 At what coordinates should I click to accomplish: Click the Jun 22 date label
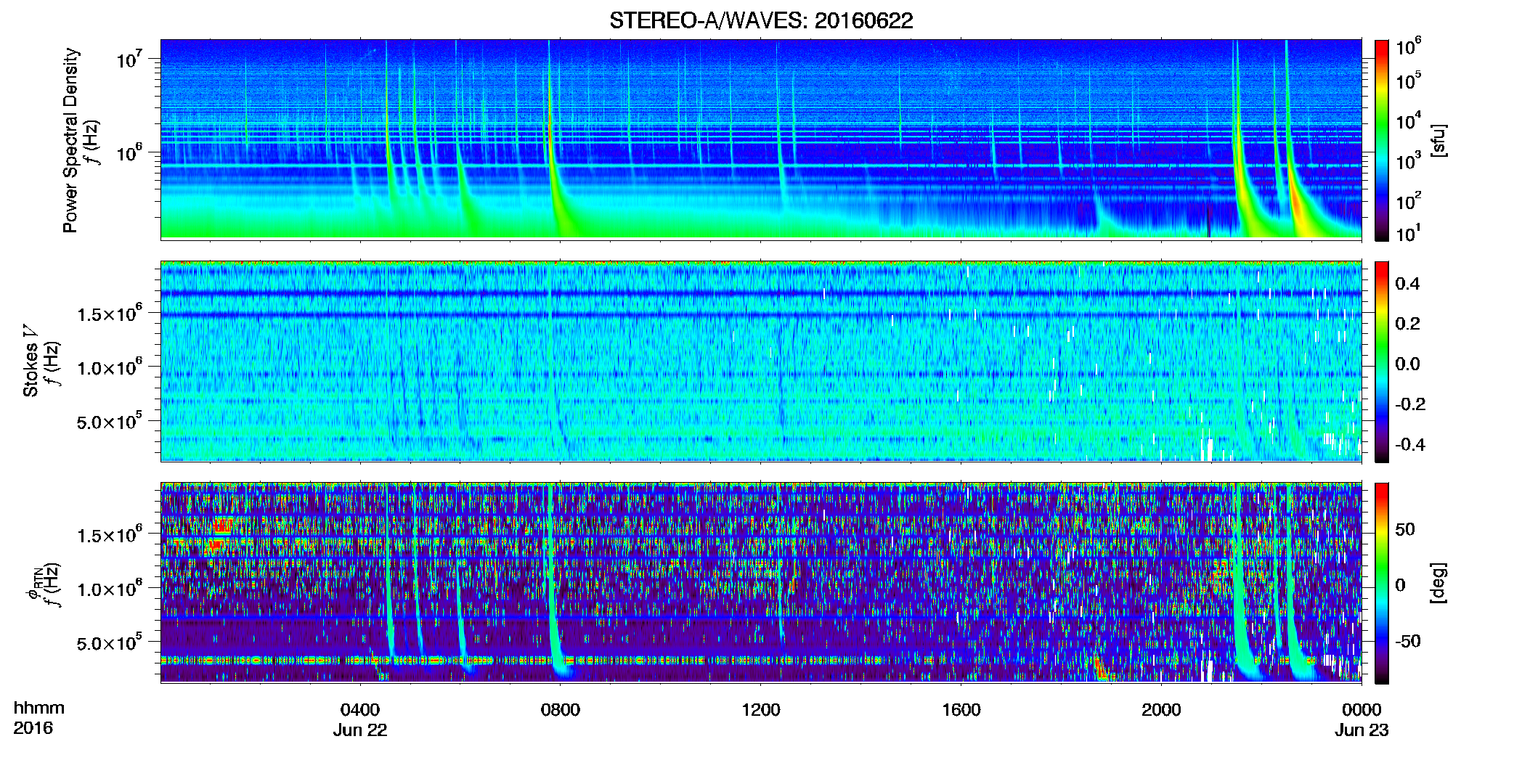pos(360,730)
